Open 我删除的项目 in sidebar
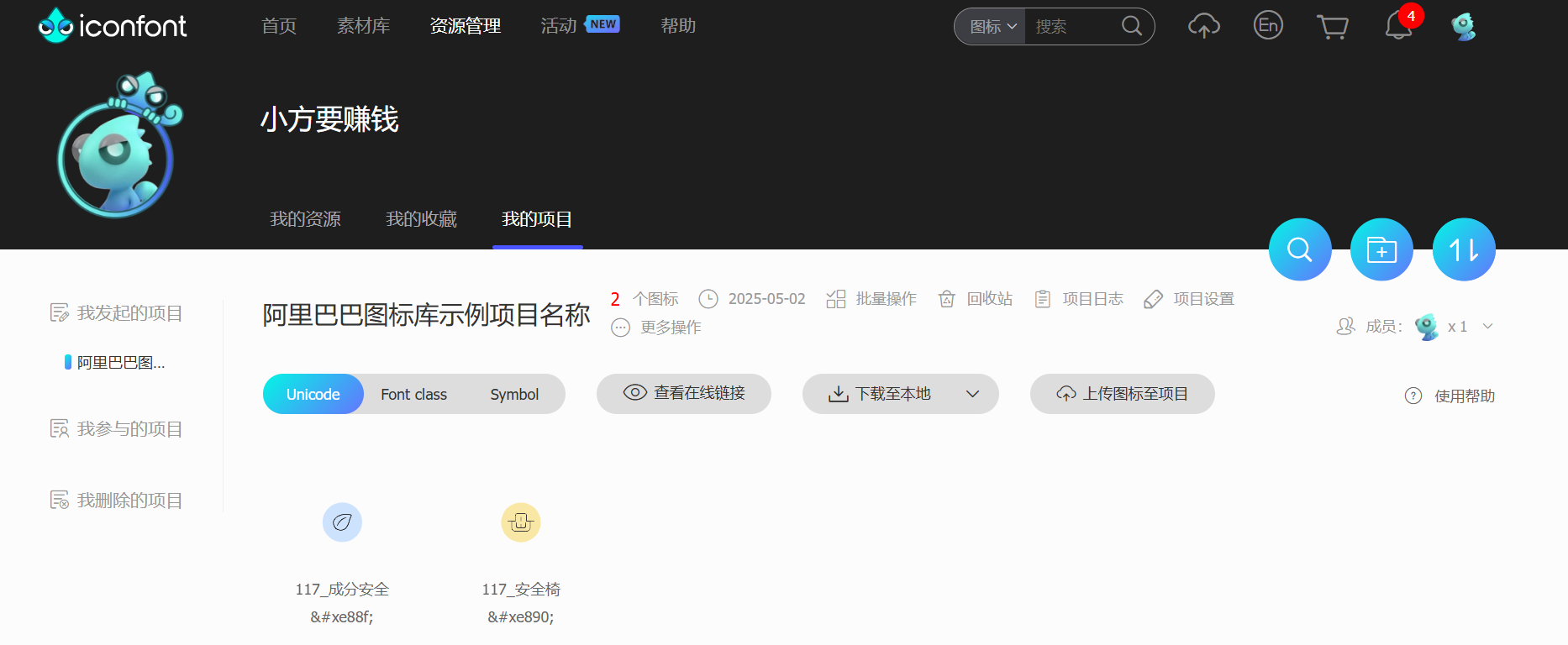 click(x=116, y=501)
